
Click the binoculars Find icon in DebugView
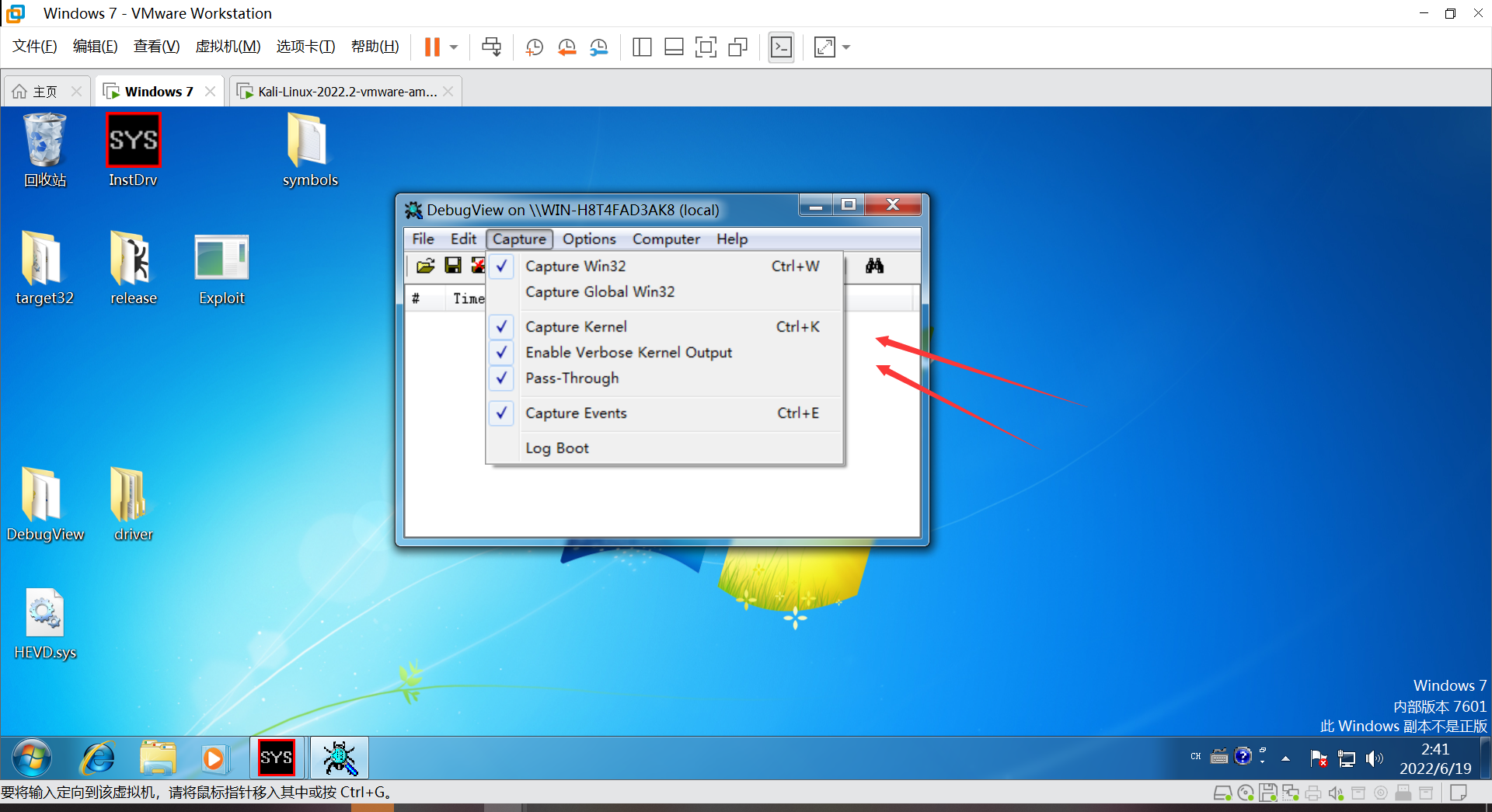[874, 266]
